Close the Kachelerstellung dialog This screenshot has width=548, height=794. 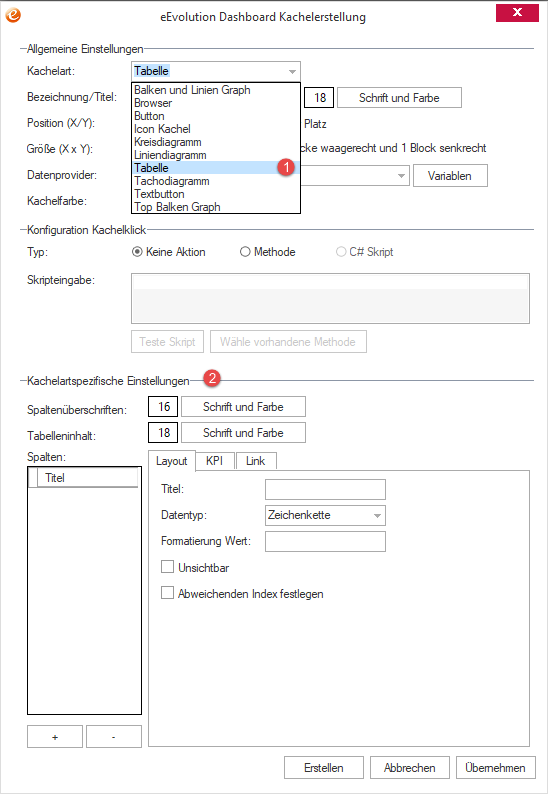click(517, 13)
